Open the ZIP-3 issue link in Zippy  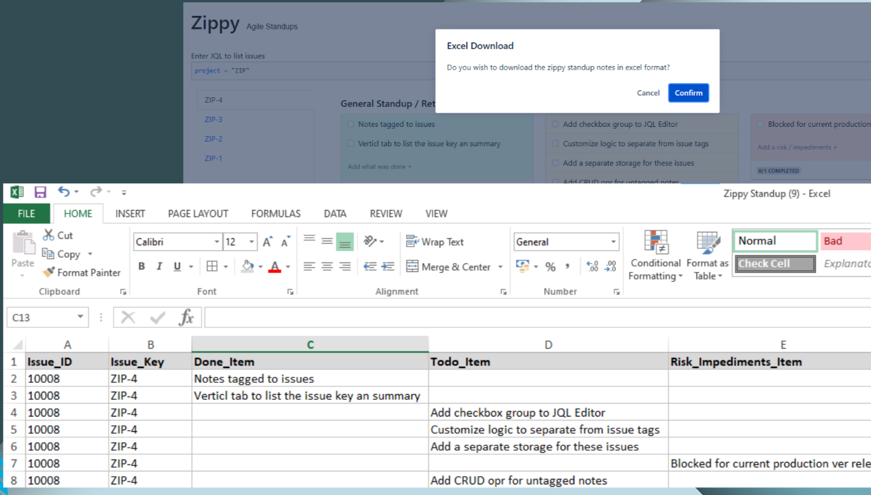click(x=213, y=119)
